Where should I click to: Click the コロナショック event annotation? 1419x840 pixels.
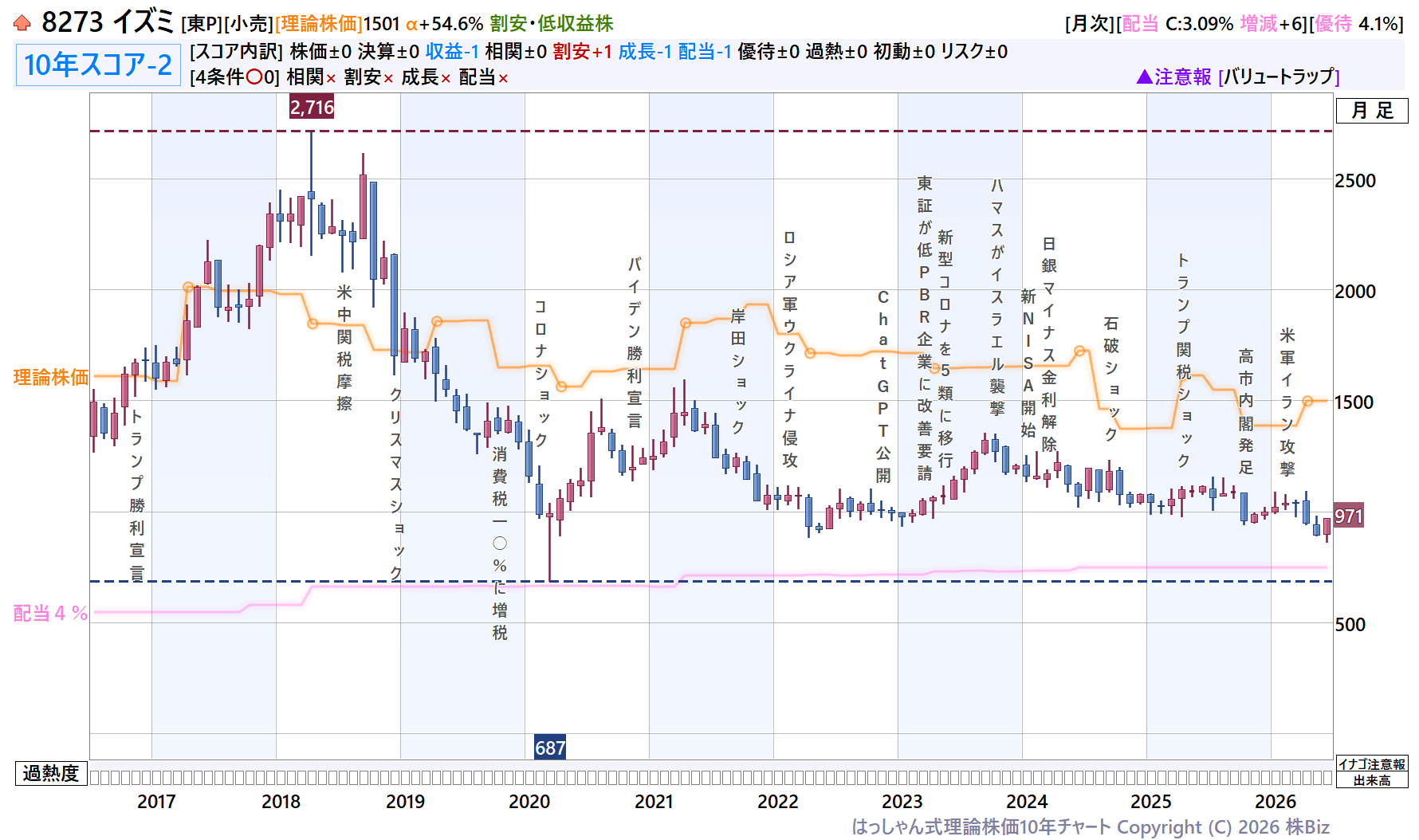click(541, 373)
